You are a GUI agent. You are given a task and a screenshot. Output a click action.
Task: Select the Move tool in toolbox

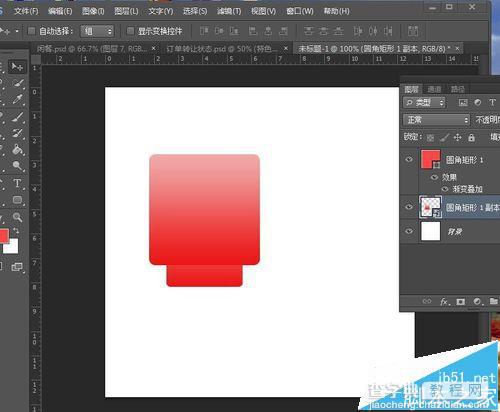pos(17,67)
